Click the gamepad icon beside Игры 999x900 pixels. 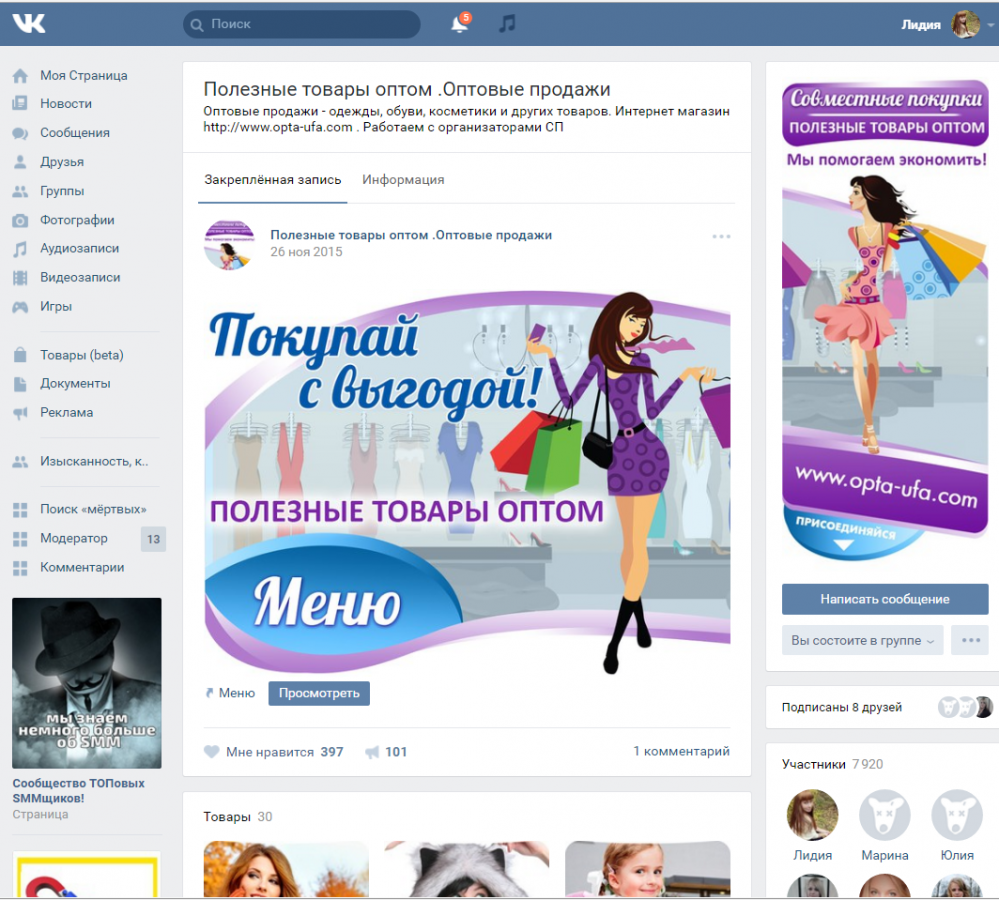coord(20,307)
